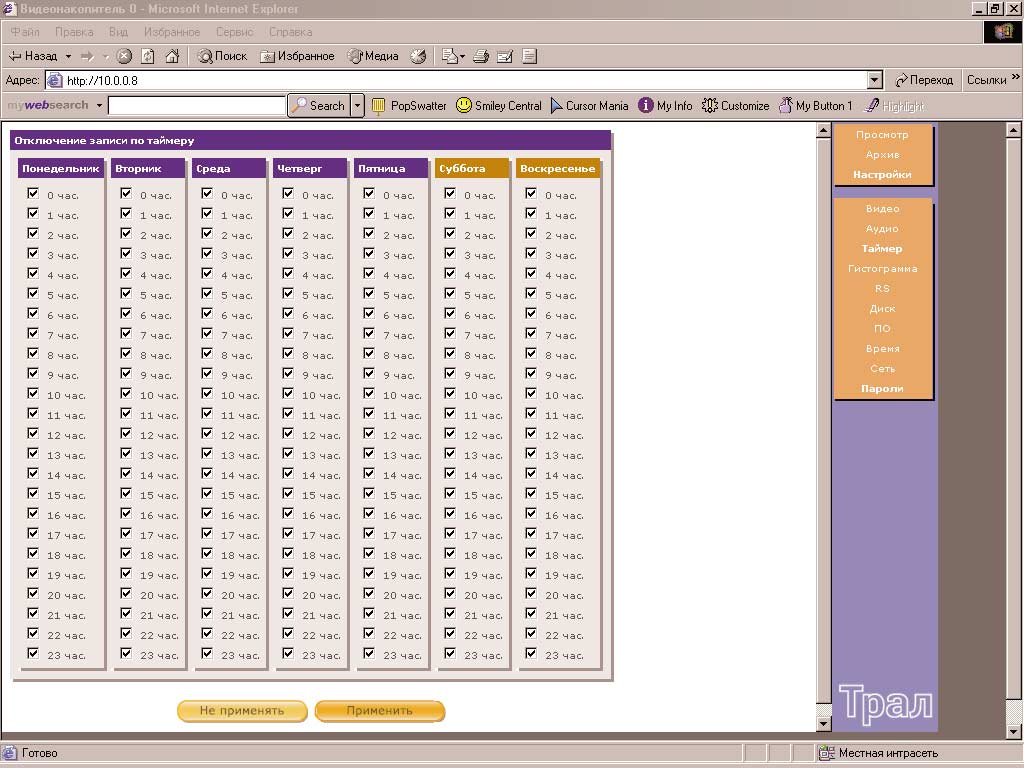The height and width of the screenshot is (768, 1024).
Task: Click the Применить button
Action: (379, 711)
